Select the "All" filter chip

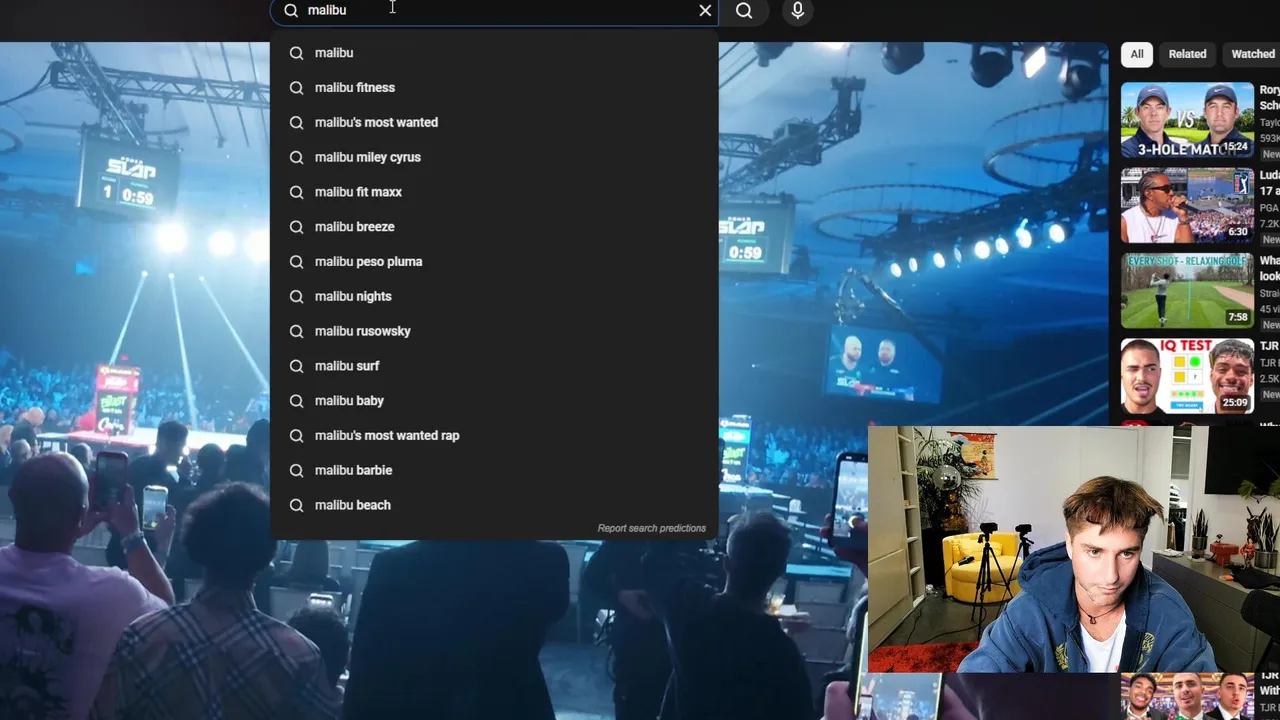(x=1137, y=54)
